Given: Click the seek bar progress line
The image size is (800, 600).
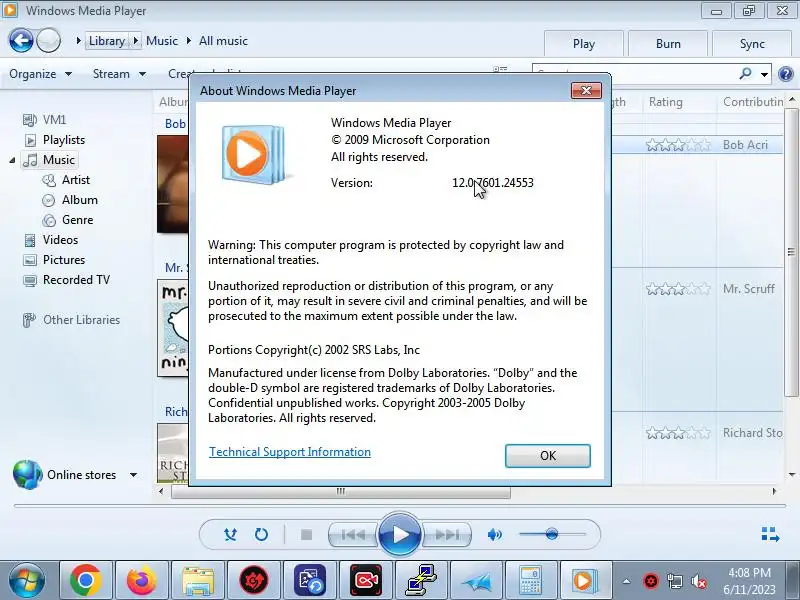Looking at the screenshot, I should click(400, 506).
